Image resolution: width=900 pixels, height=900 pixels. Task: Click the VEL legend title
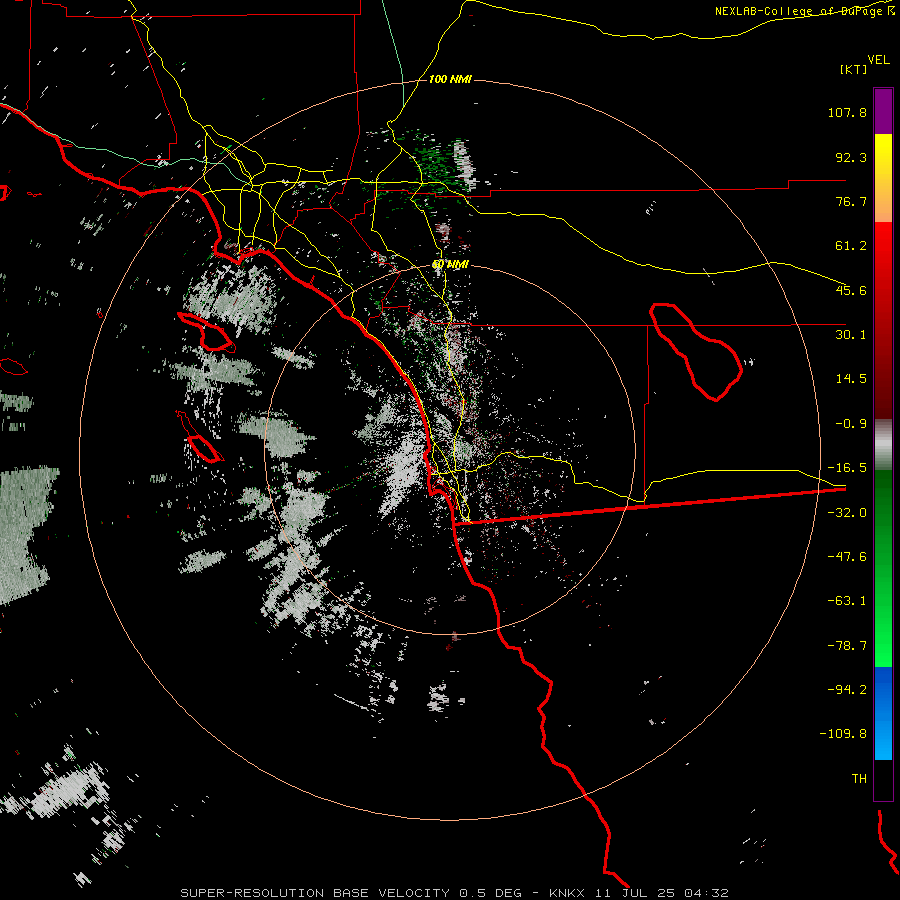(878, 60)
